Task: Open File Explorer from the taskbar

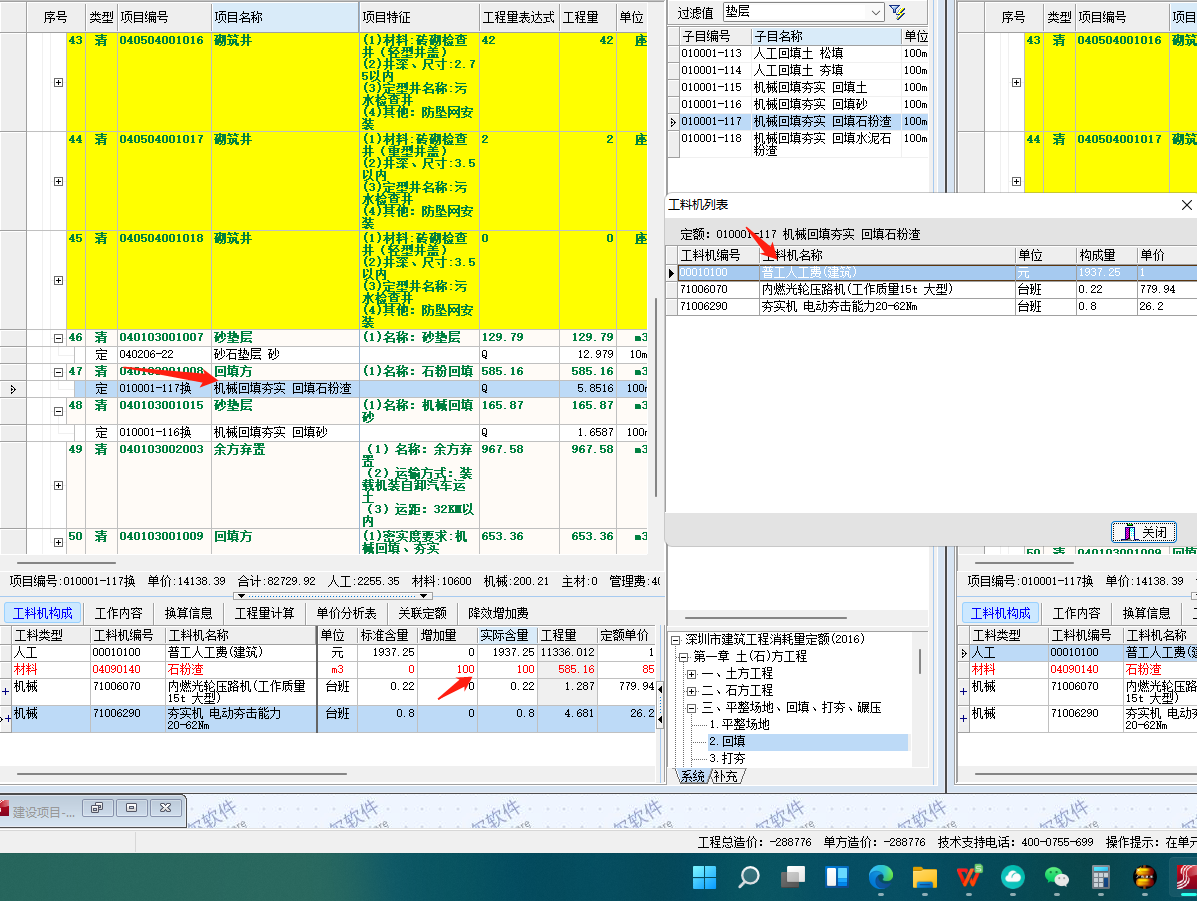Action: [924, 877]
